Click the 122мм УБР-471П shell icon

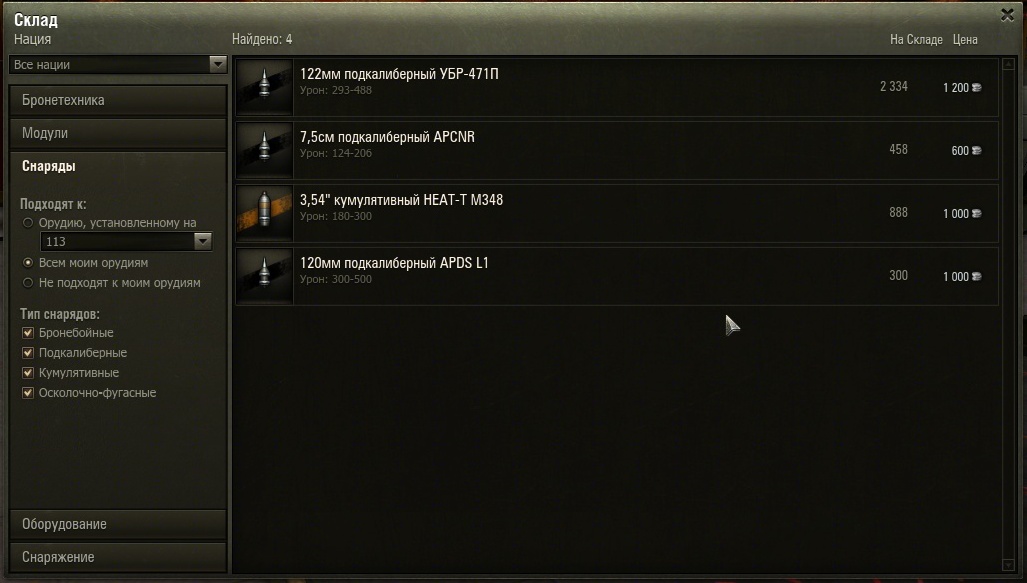click(265, 88)
